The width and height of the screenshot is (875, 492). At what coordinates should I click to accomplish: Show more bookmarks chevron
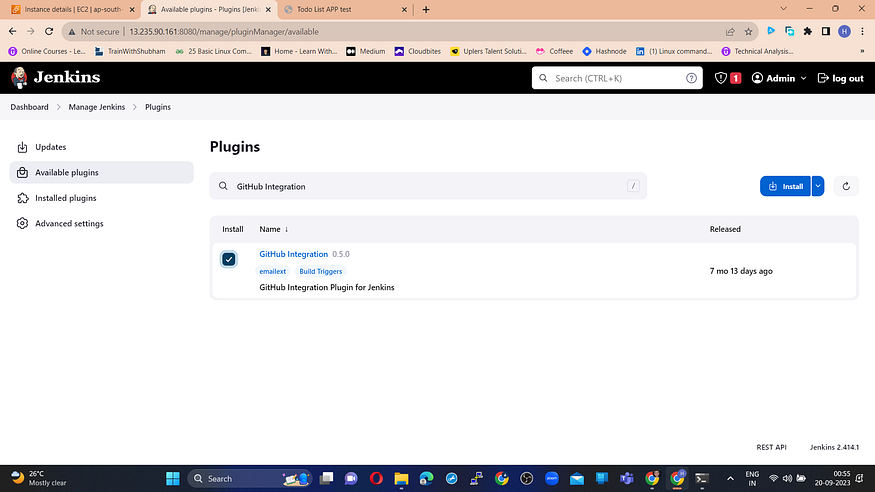[x=862, y=51]
